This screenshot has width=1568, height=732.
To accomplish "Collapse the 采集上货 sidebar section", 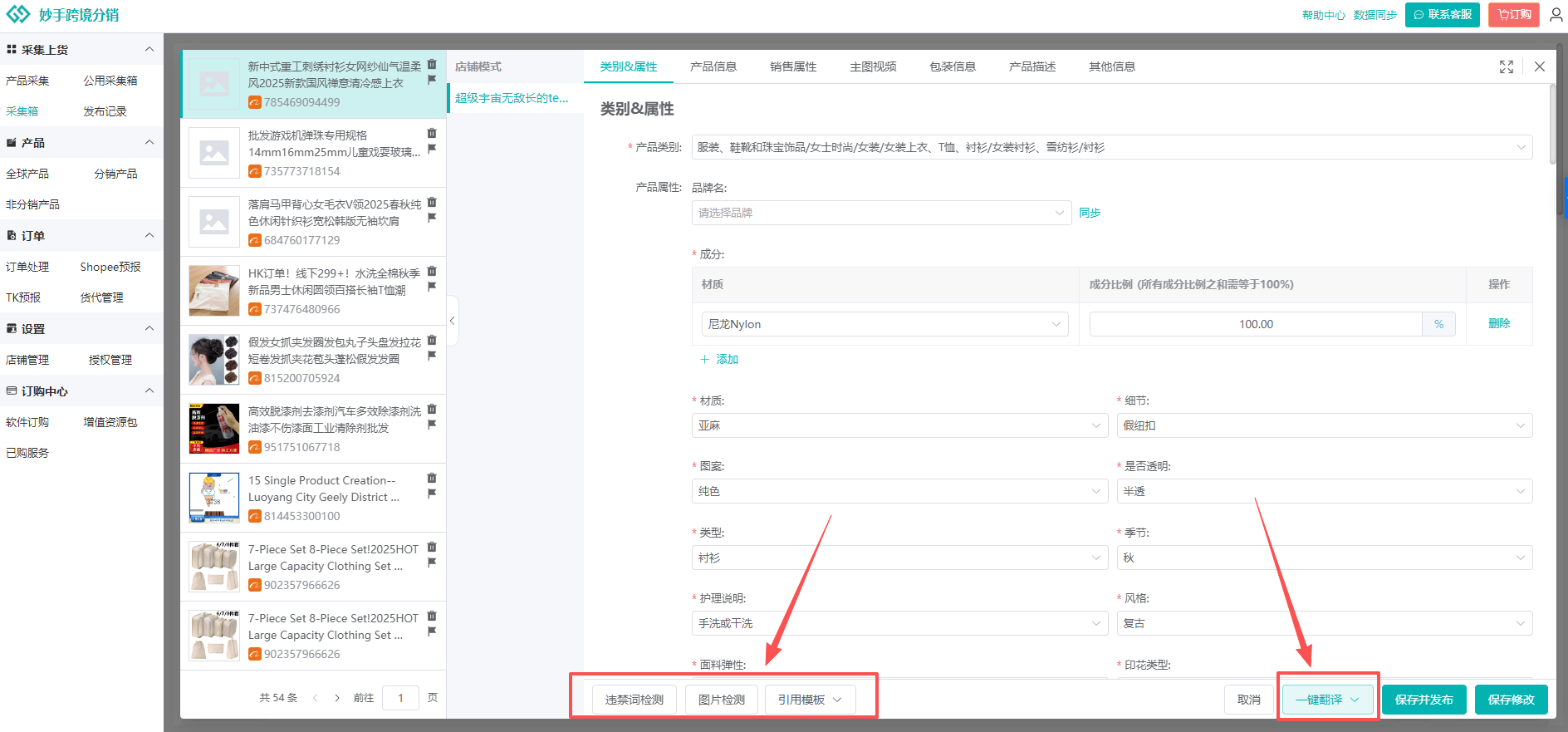I will [x=149, y=49].
